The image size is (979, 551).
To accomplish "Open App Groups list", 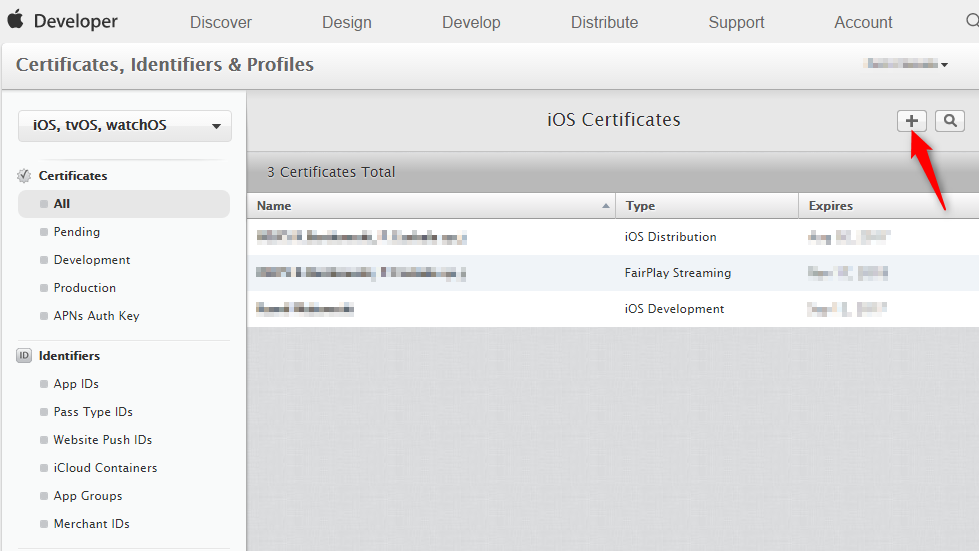I will pos(88,496).
